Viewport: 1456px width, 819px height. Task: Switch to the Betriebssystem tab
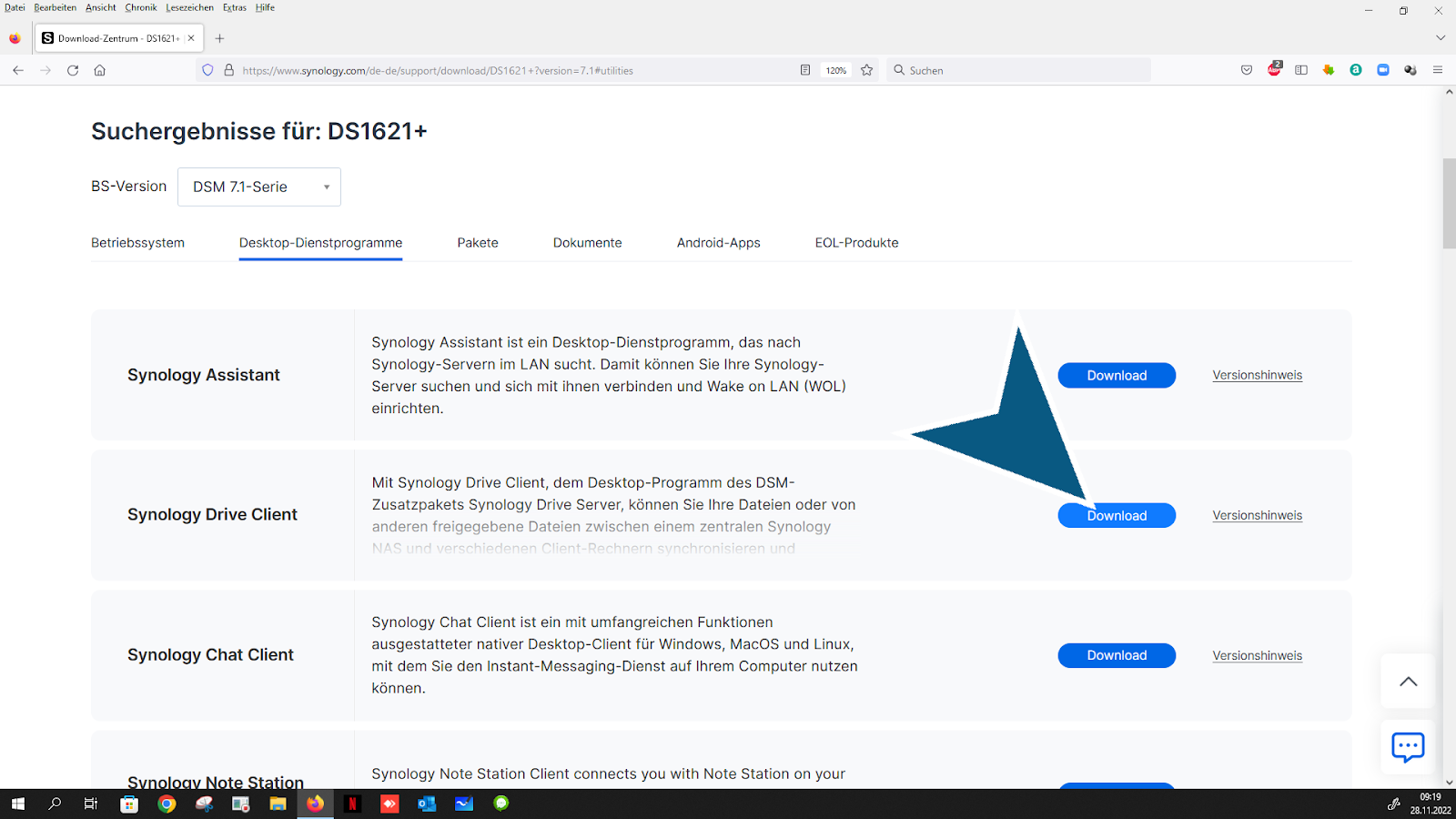pyautogui.click(x=137, y=243)
